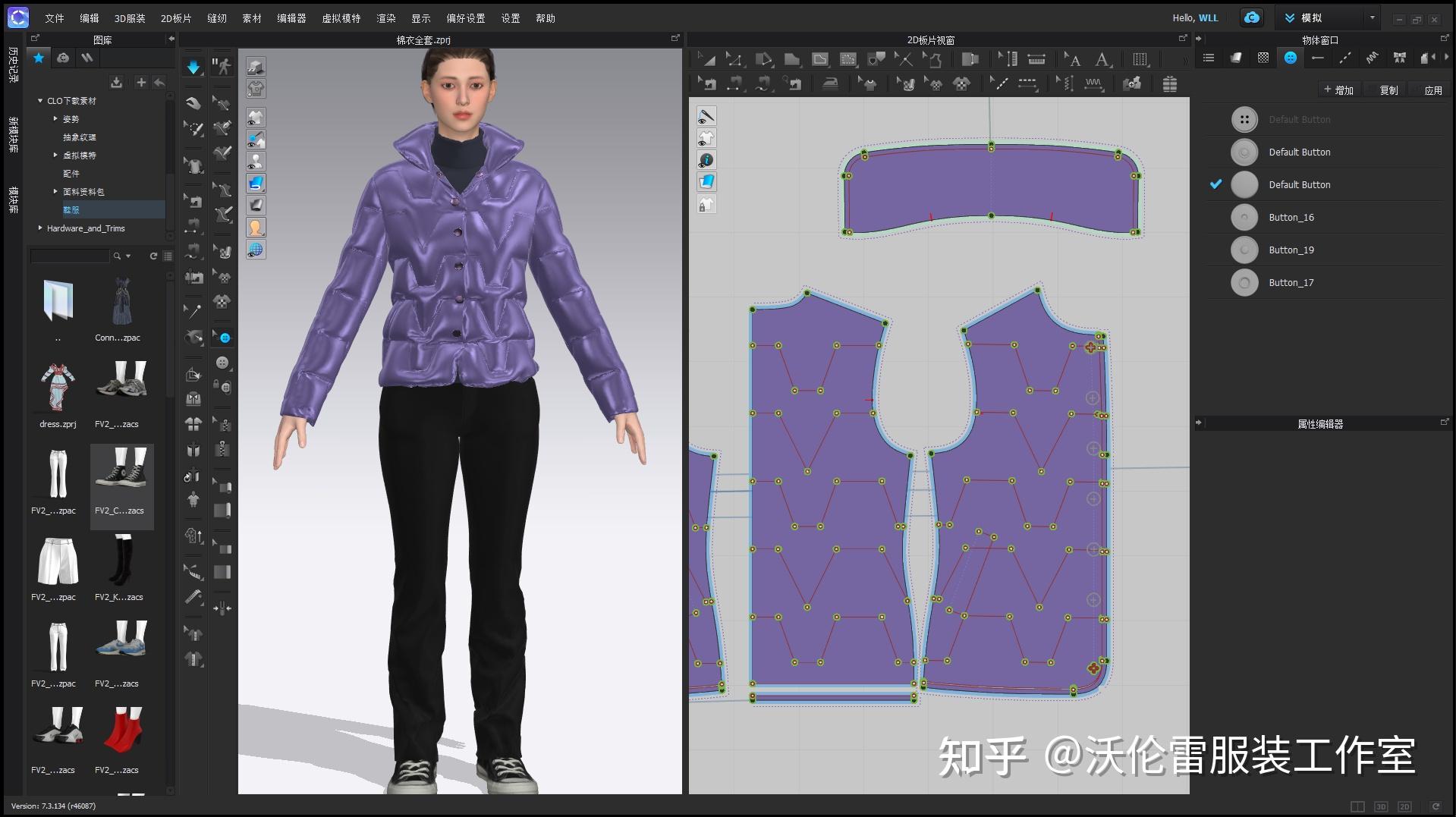
Task: Toggle the avatar skin display icon
Action: coord(256,228)
